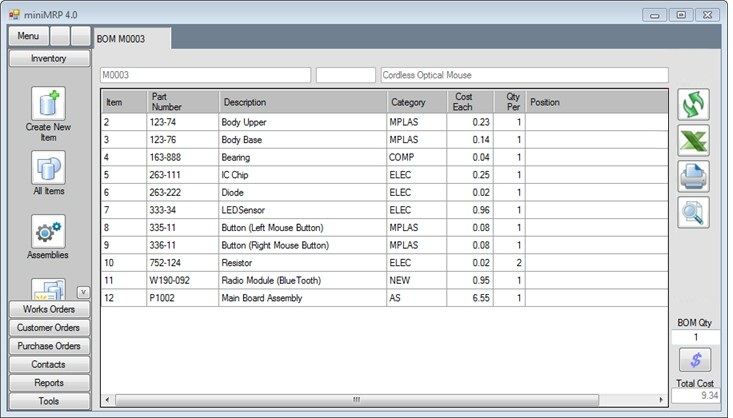Expand the Purchase Orders section
The height and width of the screenshot is (418, 733).
48,346
